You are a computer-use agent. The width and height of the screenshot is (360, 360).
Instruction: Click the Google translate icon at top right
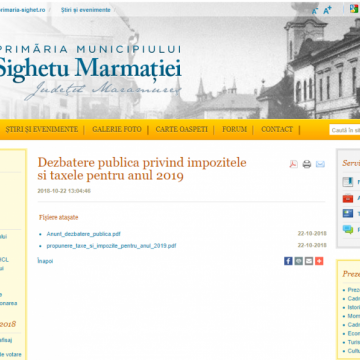coord(354,9)
